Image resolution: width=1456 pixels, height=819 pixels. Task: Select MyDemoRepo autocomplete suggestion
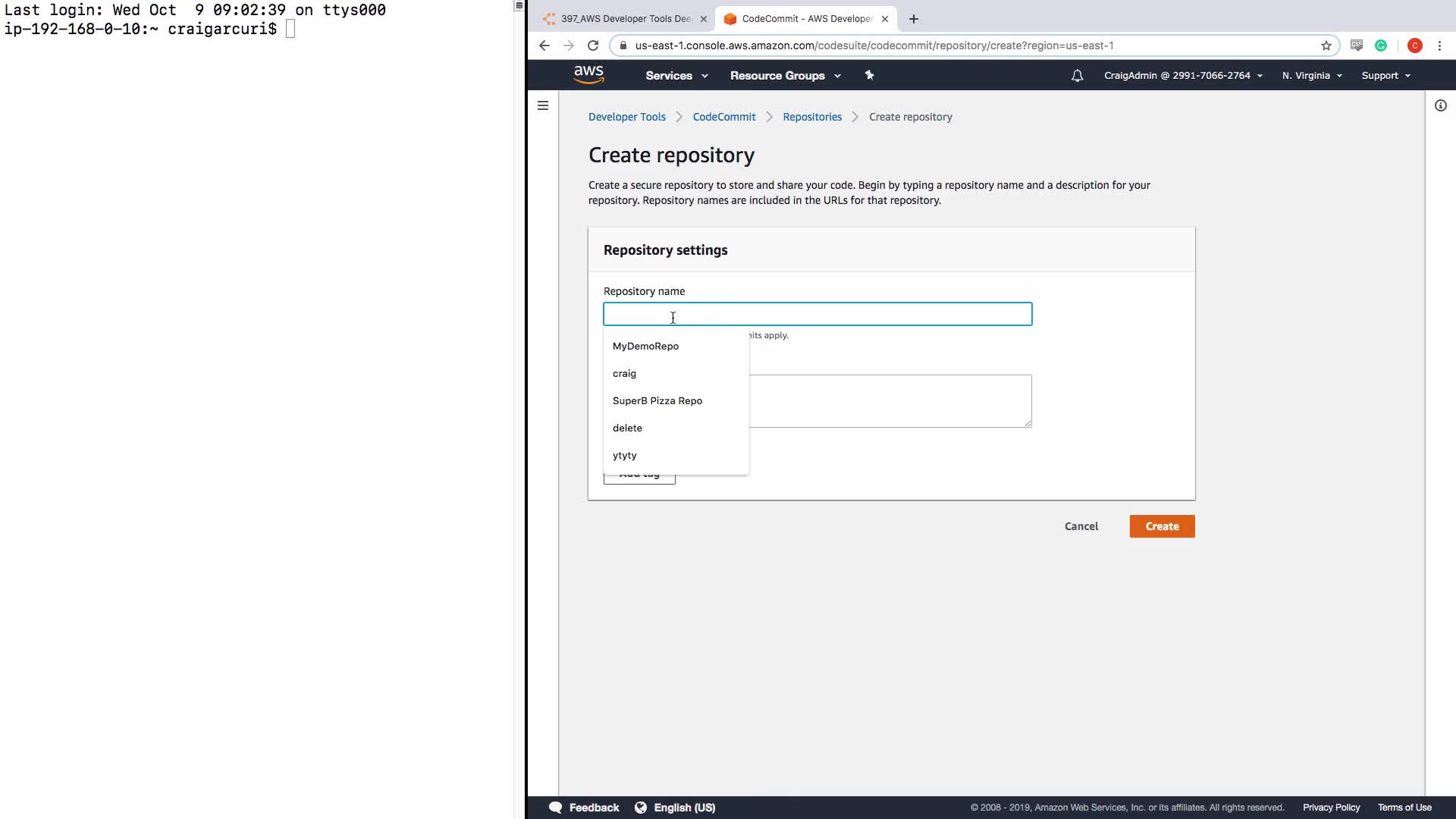click(645, 346)
